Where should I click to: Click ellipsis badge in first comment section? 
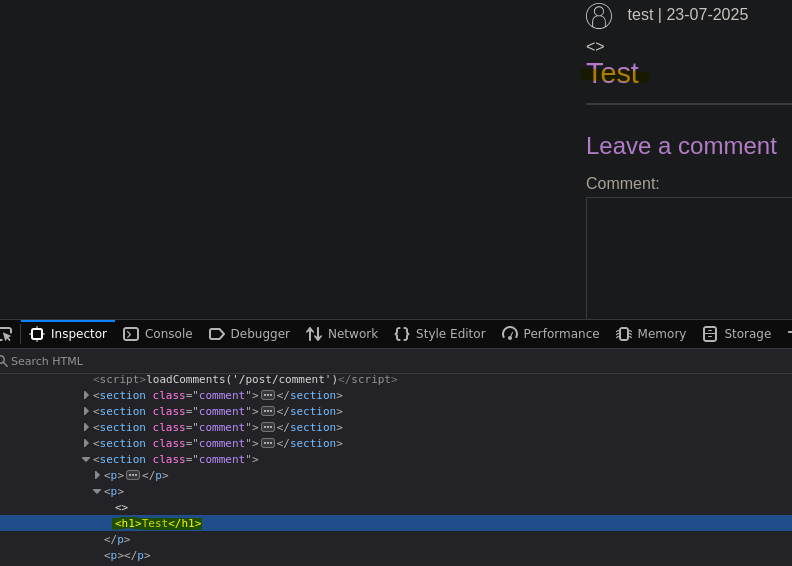[x=268, y=395]
